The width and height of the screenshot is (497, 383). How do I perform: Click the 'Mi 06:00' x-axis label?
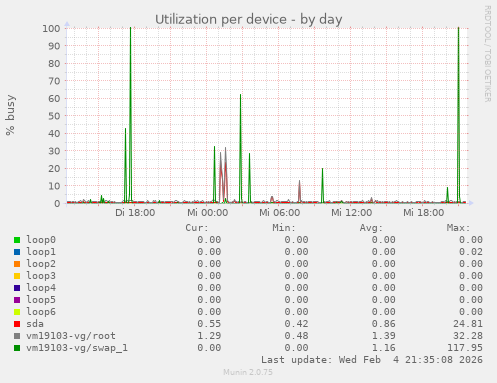pos(279,213)
